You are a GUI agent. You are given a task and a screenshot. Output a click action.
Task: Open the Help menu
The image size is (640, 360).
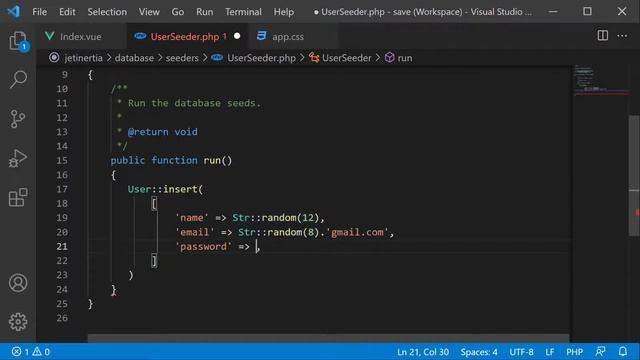[284, 12]
